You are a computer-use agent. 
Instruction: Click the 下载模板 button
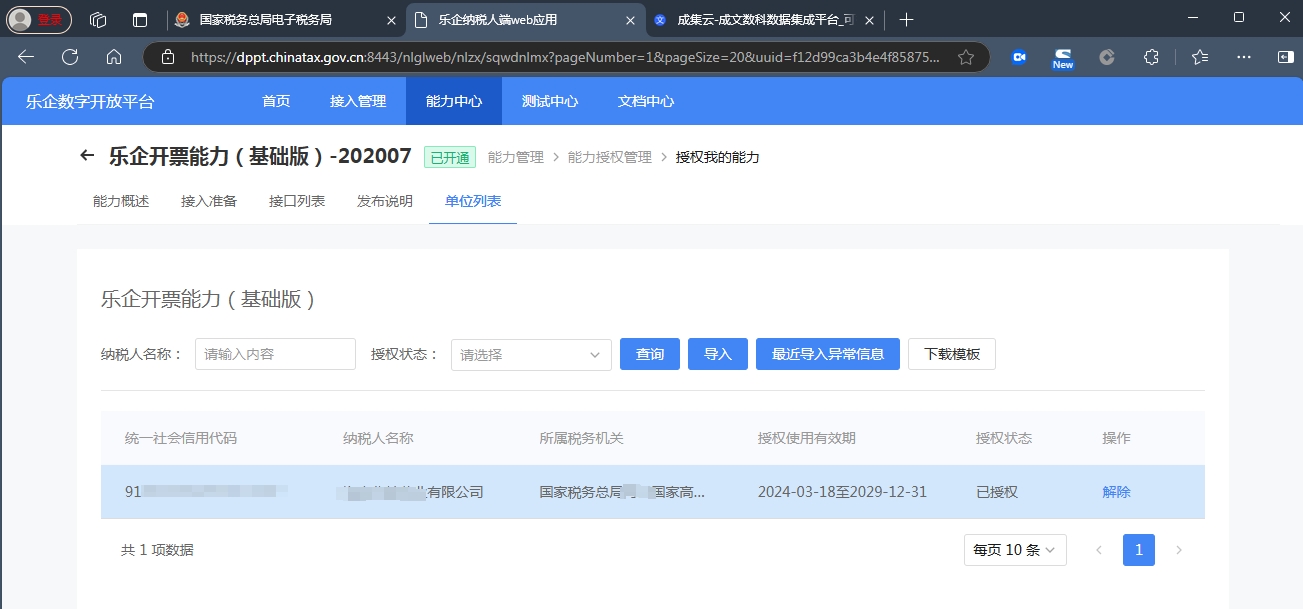tap(951, 354)
